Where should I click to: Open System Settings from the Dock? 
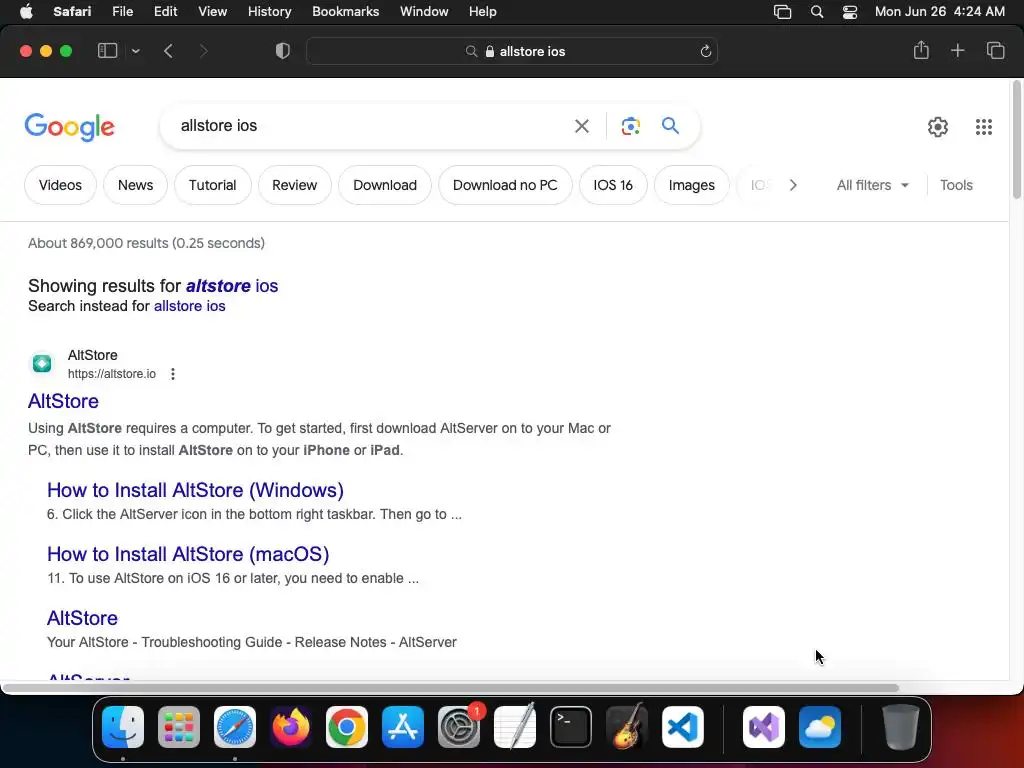pos(458,726)
